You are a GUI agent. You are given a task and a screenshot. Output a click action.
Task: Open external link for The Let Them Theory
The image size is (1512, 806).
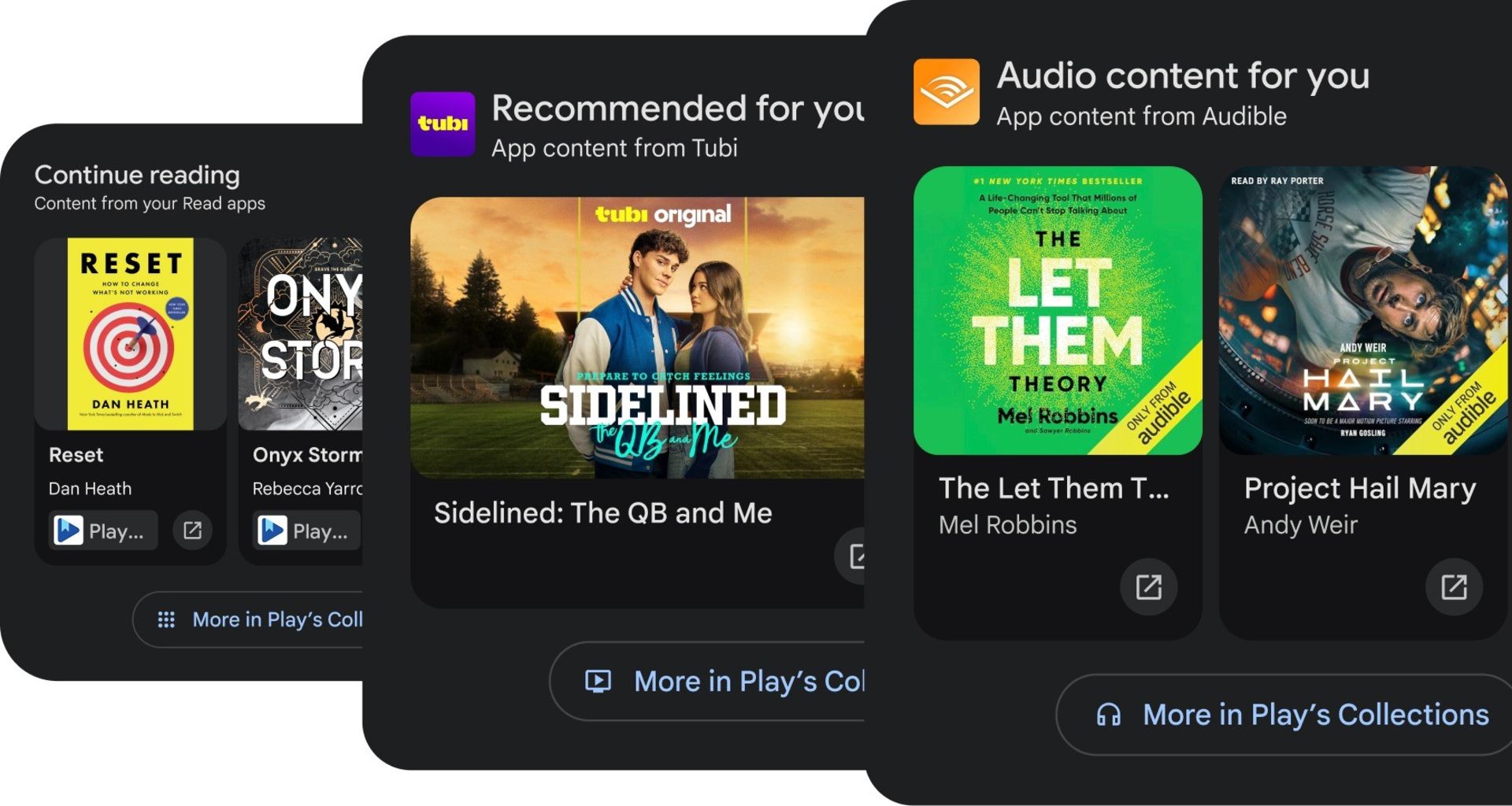[1148, 586]
